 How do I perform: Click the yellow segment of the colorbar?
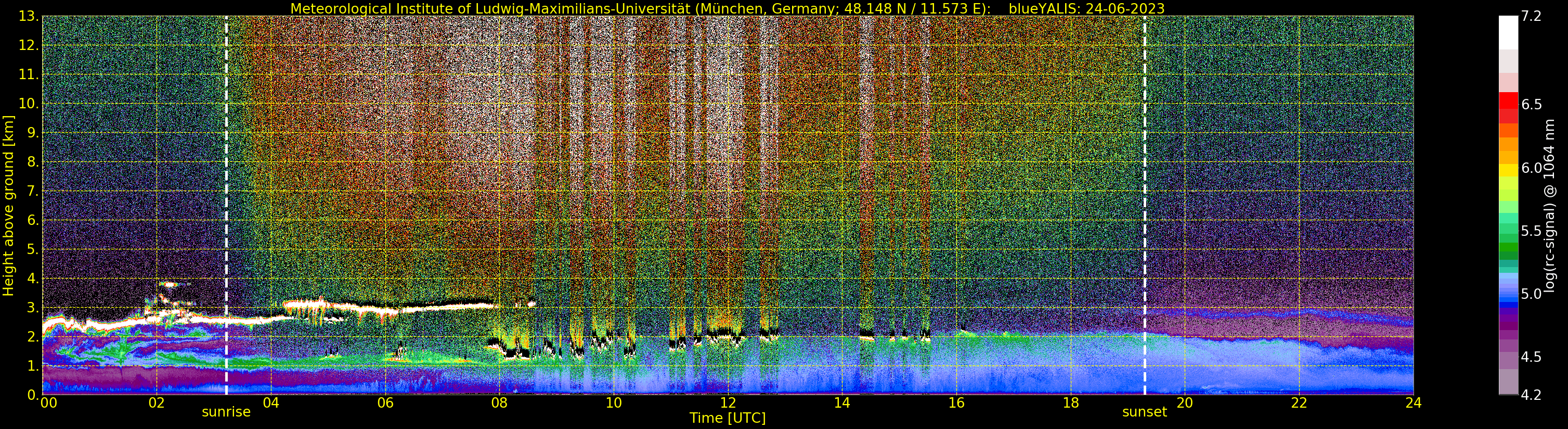[1508, 170]
